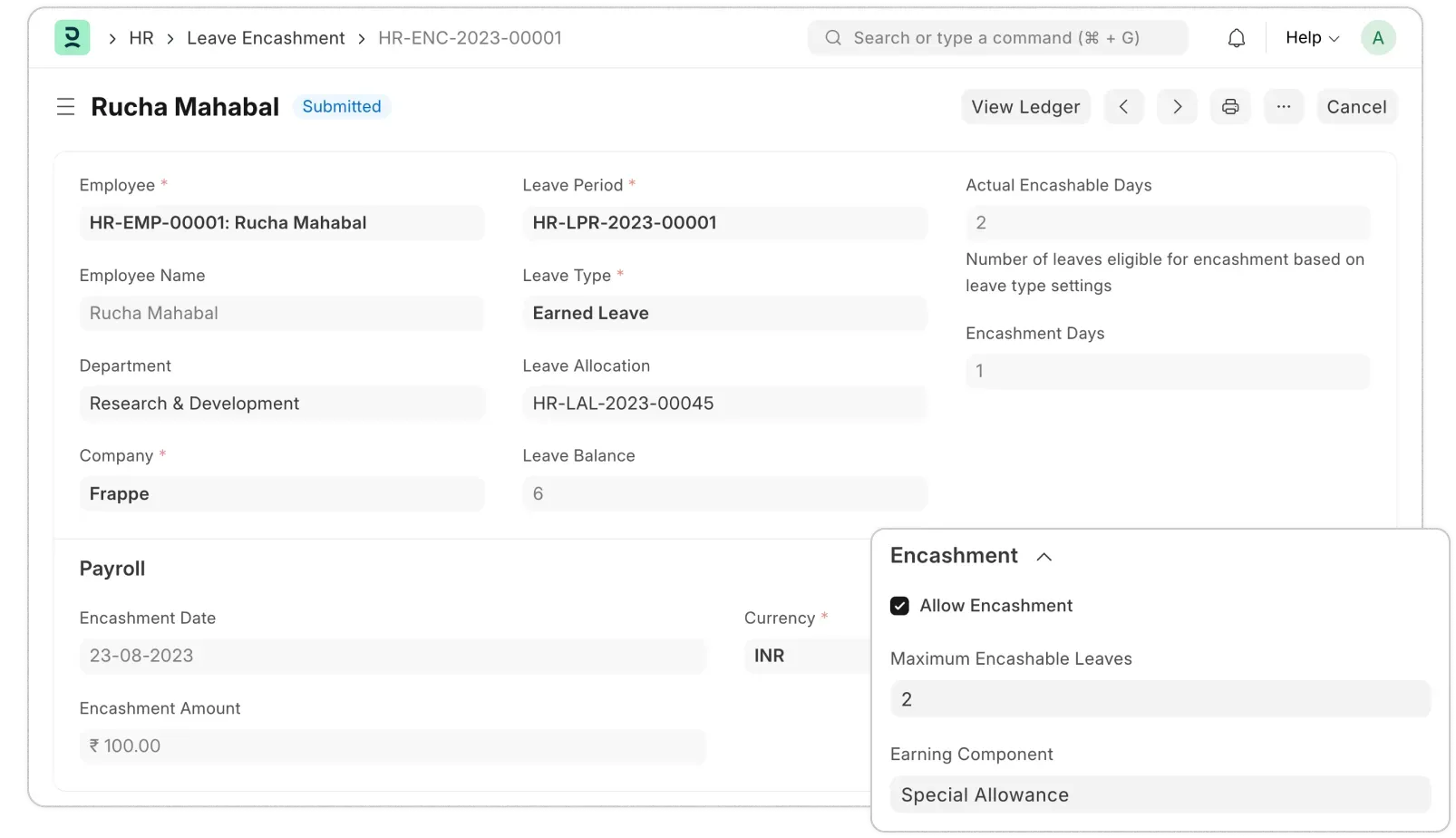This screenshot has height=838, width=1456.
Task: Navigate to HR breadcrumb
Action: coord(141,38)
